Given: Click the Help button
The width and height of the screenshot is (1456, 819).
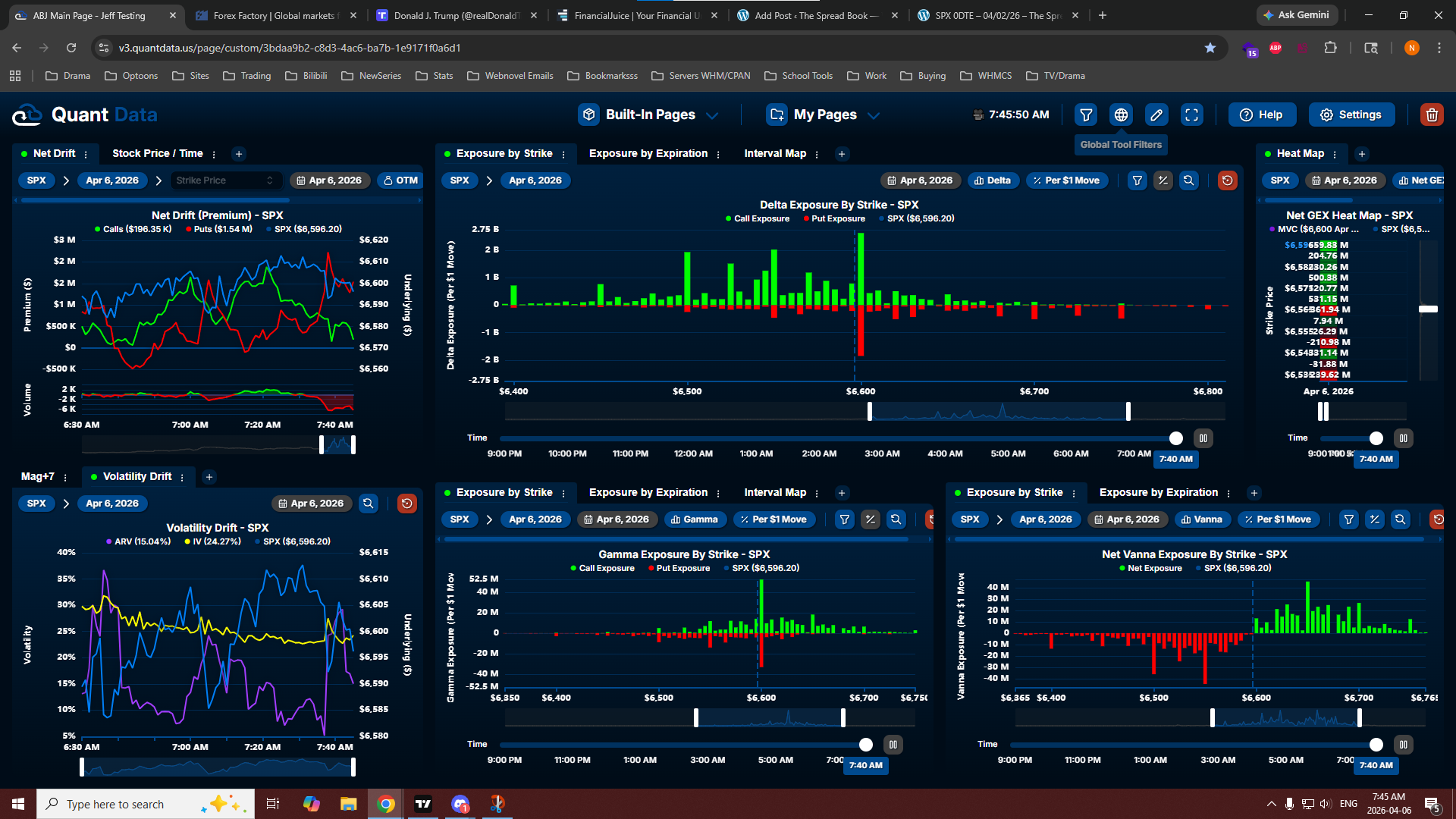Looking at the screenshot, I should [1261, 115].
